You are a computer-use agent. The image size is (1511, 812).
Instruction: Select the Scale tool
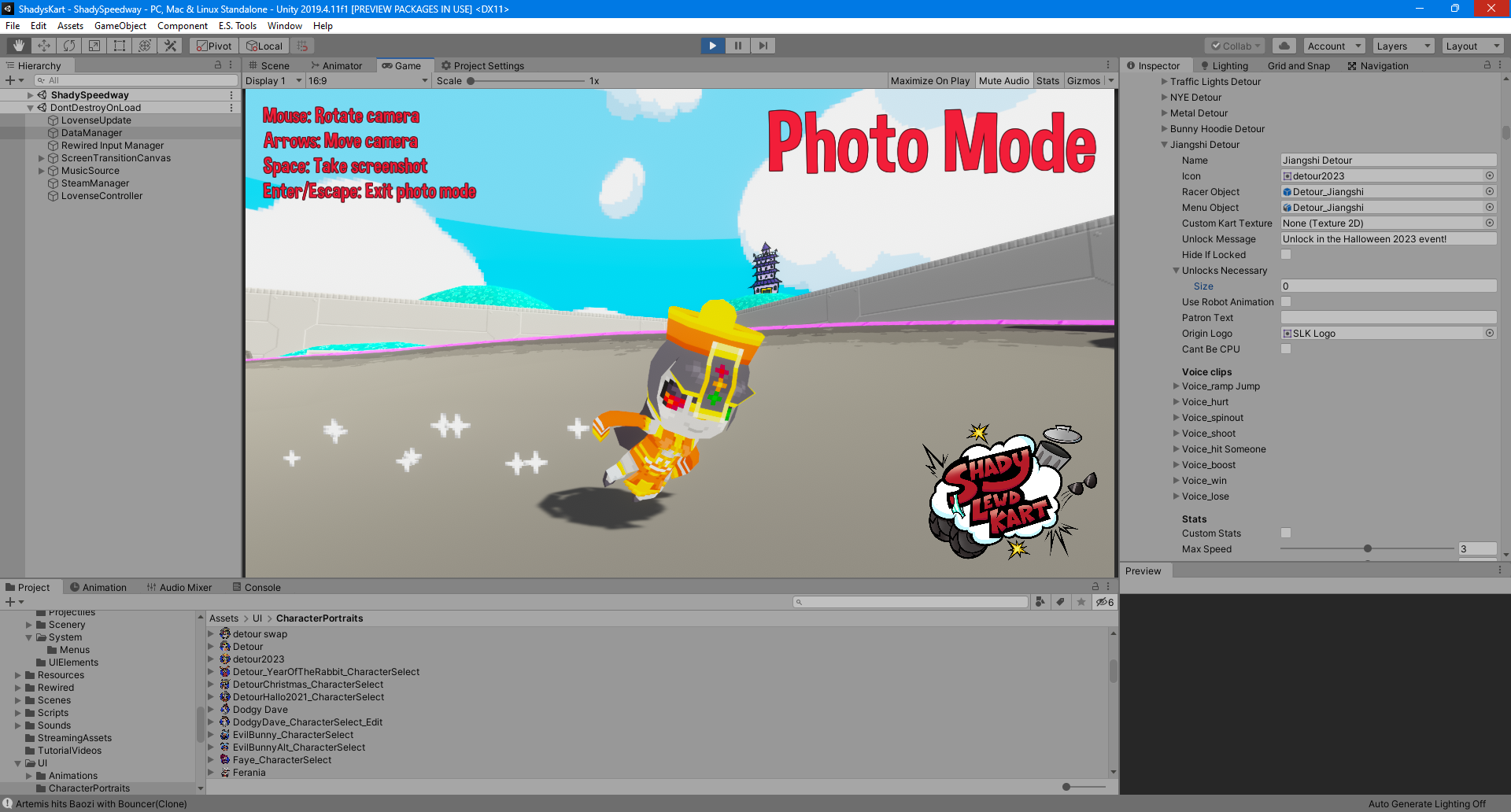(94, 46)
